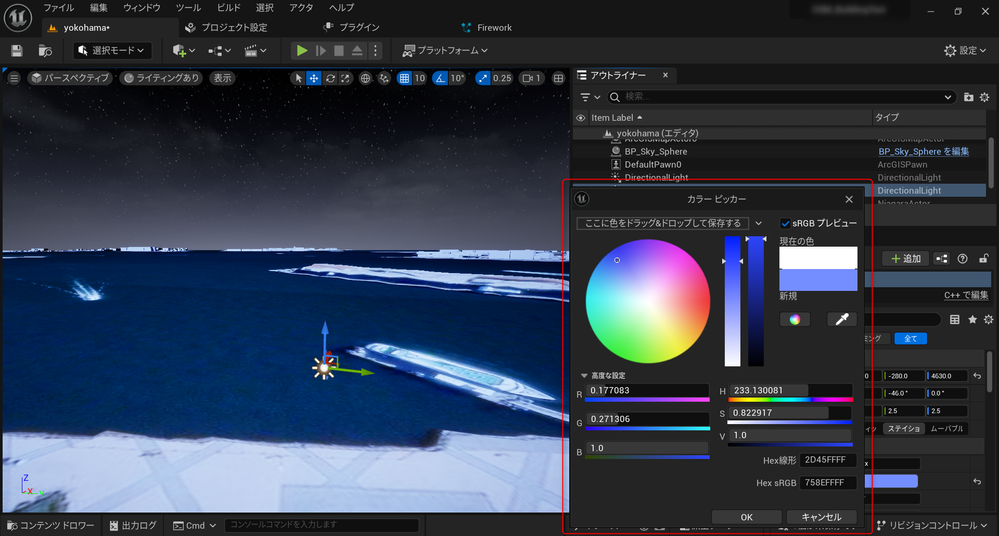Choose the Select objects cursor tool
Viewport: 999px width, 536px height.
coord(298,78)
